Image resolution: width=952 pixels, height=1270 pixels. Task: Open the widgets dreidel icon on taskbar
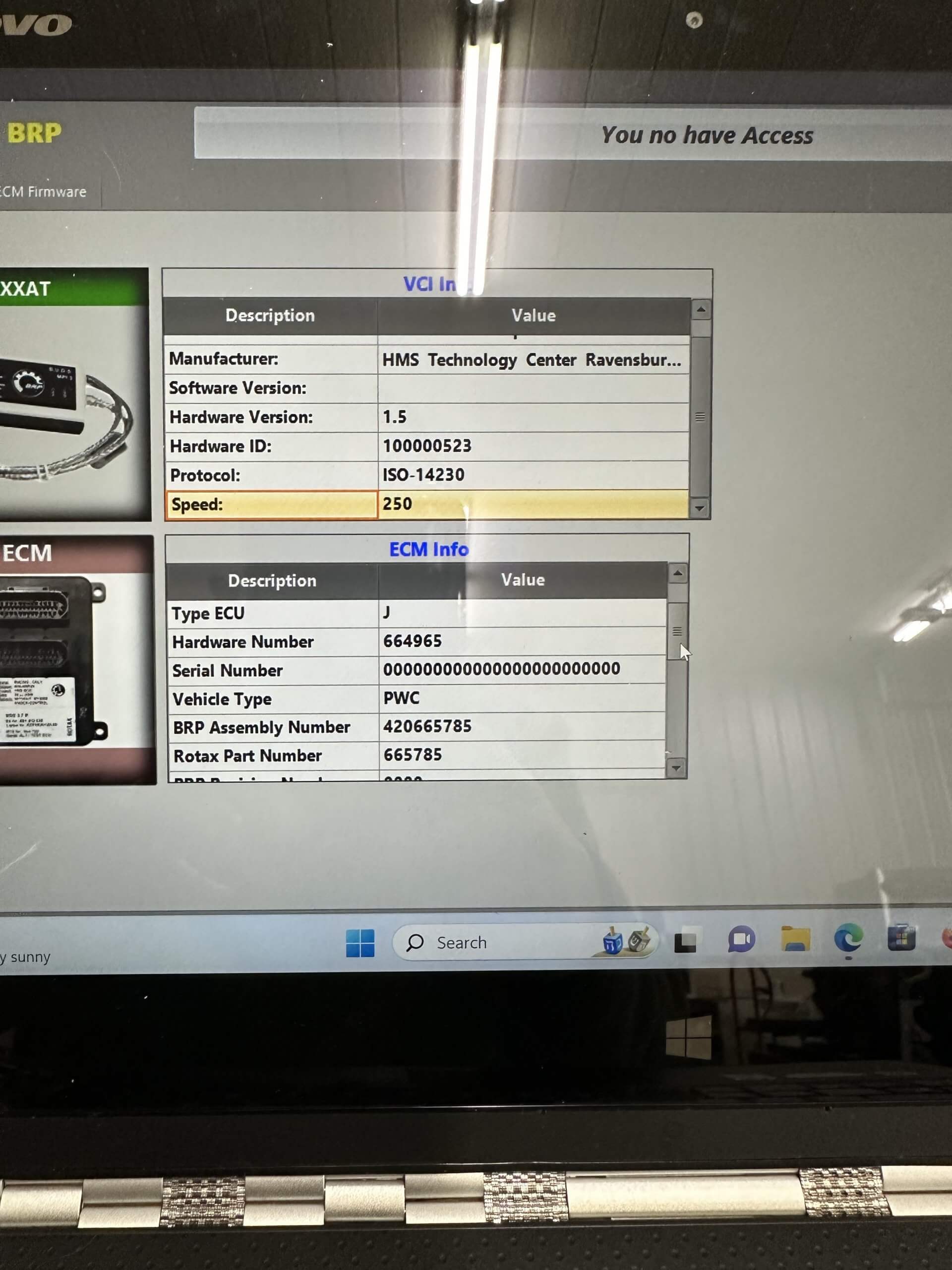(x=627, y=942)
